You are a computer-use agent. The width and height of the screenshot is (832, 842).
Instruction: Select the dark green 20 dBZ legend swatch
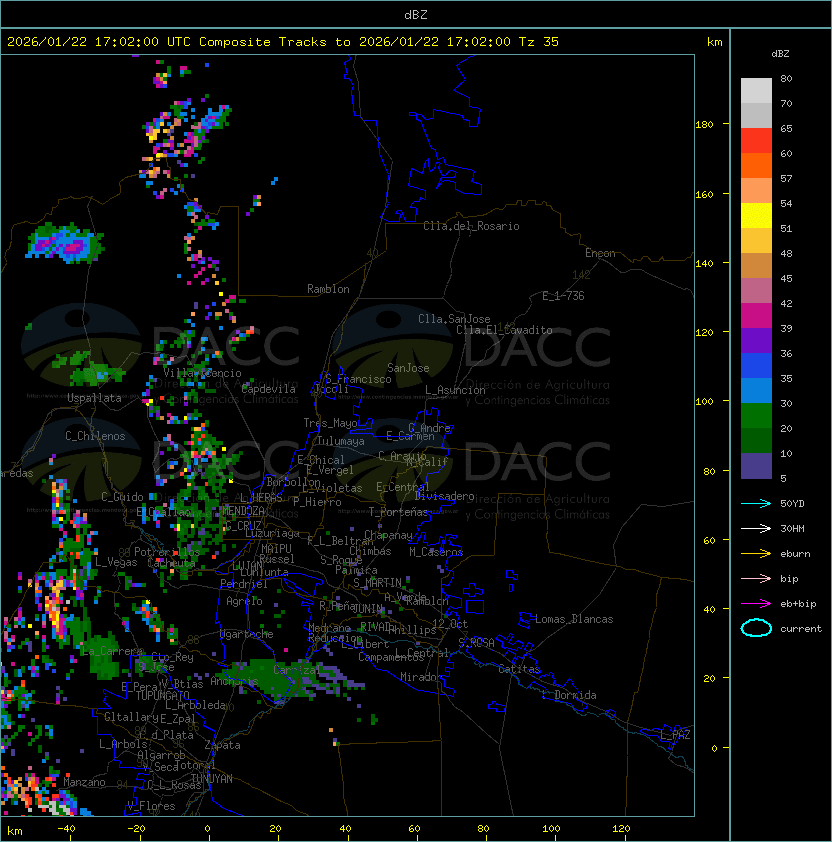(x=756, y=440)
